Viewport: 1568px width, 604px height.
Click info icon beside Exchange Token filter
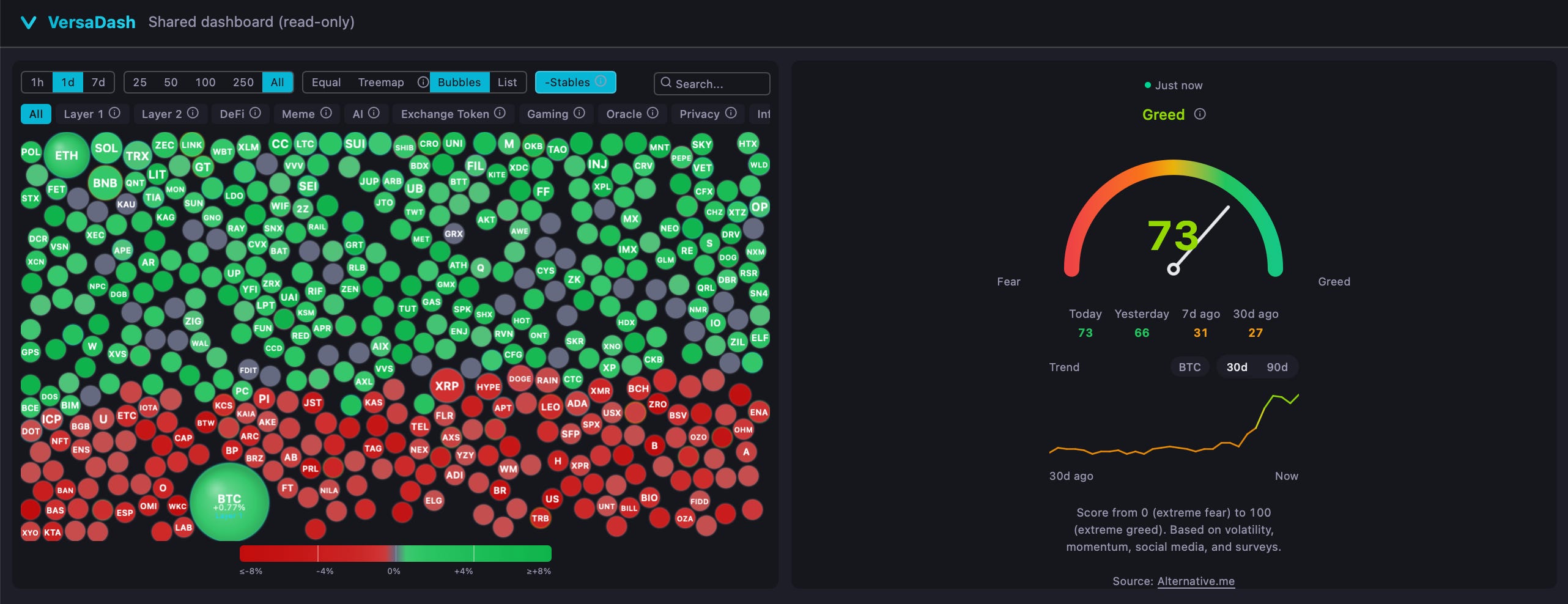tap(500, 113)
